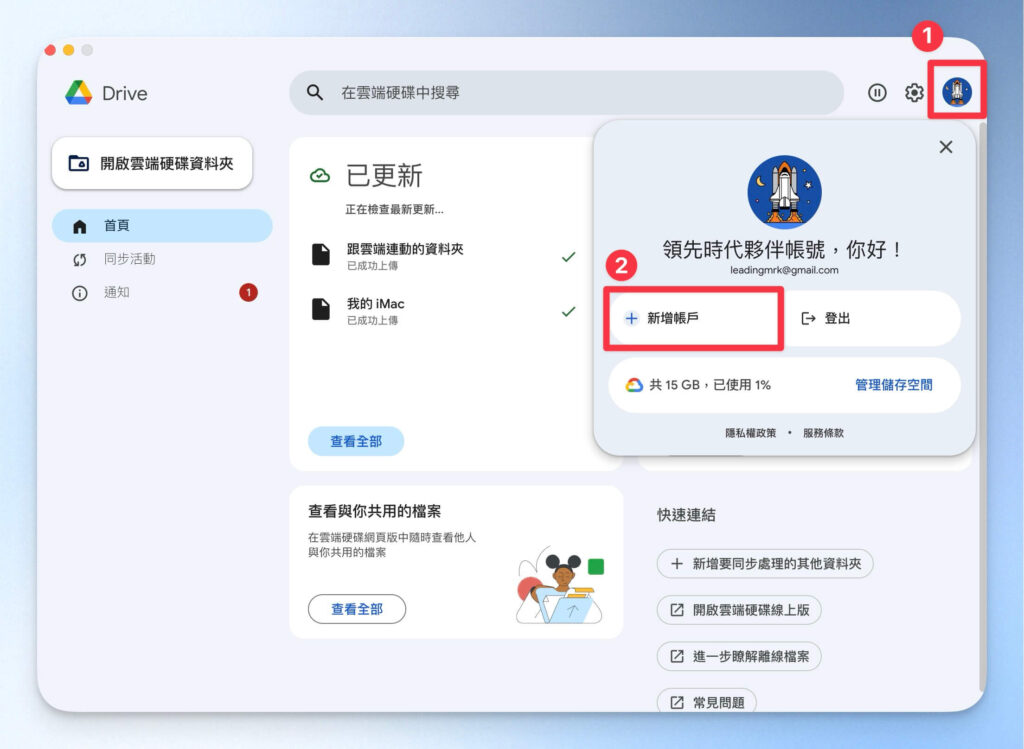Viewport: 1024px width, 749px height.
Task: Click the rocket profile avatar in top bar
Action: click(957, 91)
